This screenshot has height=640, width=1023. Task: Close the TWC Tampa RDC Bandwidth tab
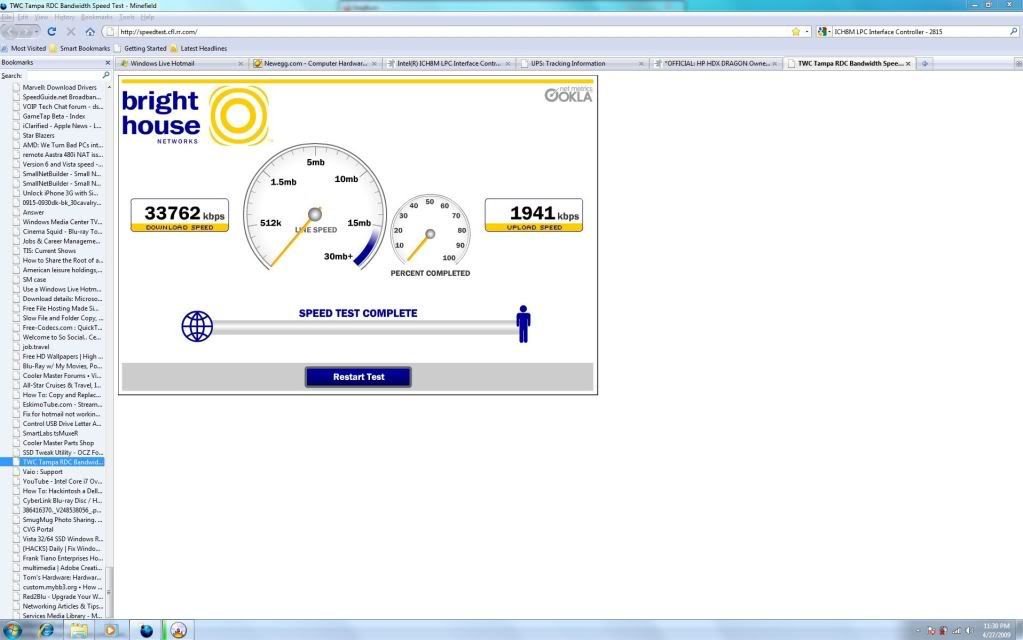point(908,64)
